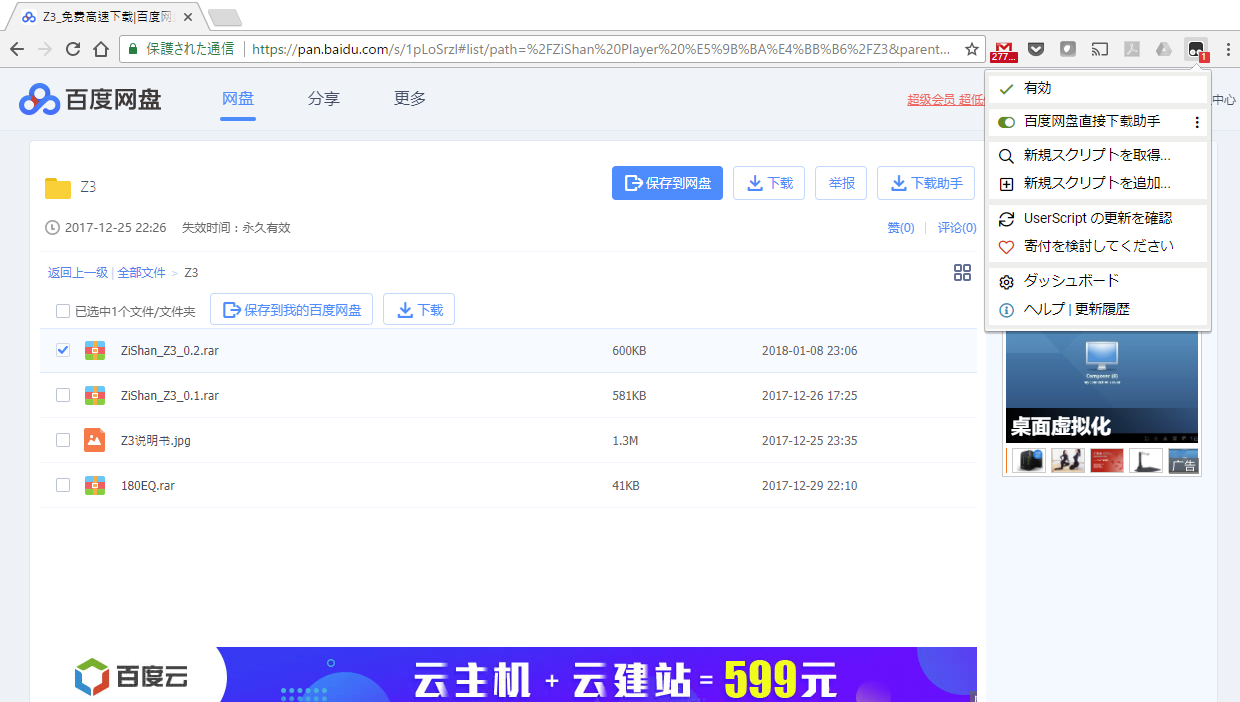1240x702 pixels.
Task: Click the Adobe Acrobat PDF extension icon
Action: click(1132, 48)
